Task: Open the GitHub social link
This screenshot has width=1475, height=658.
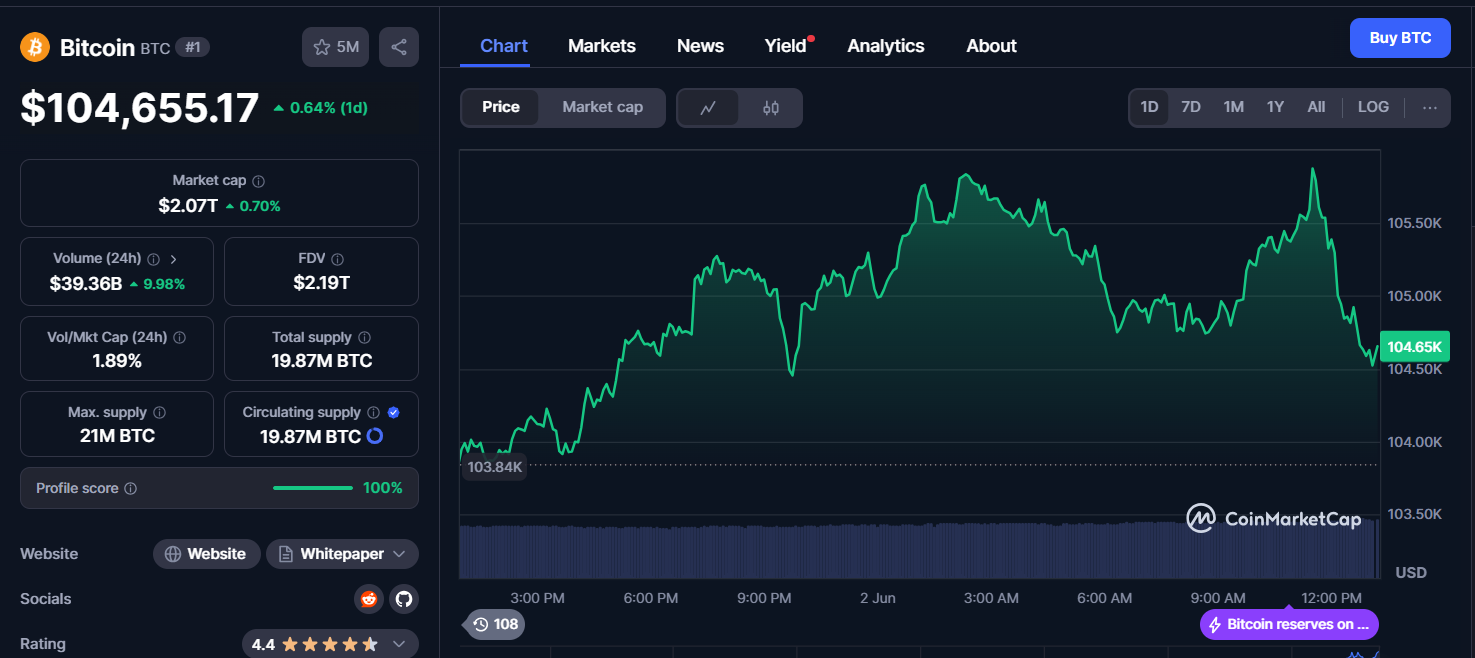Action: 404,599
